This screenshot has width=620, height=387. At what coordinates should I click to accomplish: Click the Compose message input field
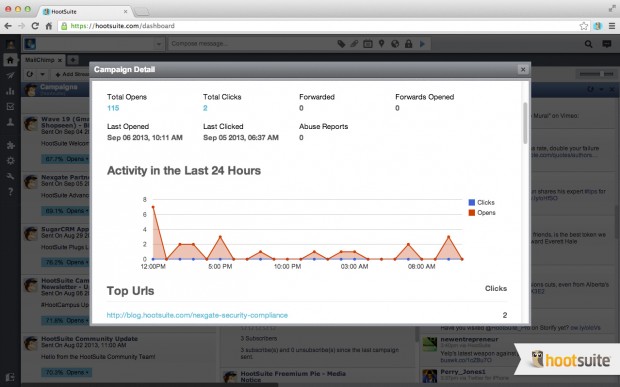pos(251,44)
